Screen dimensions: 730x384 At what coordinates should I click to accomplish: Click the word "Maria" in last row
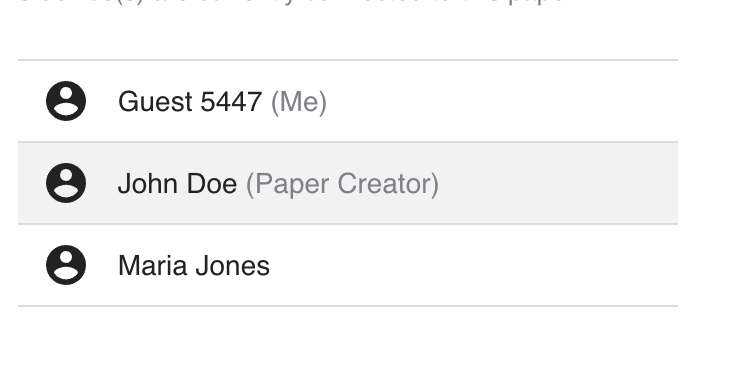(x=154, y=266)
